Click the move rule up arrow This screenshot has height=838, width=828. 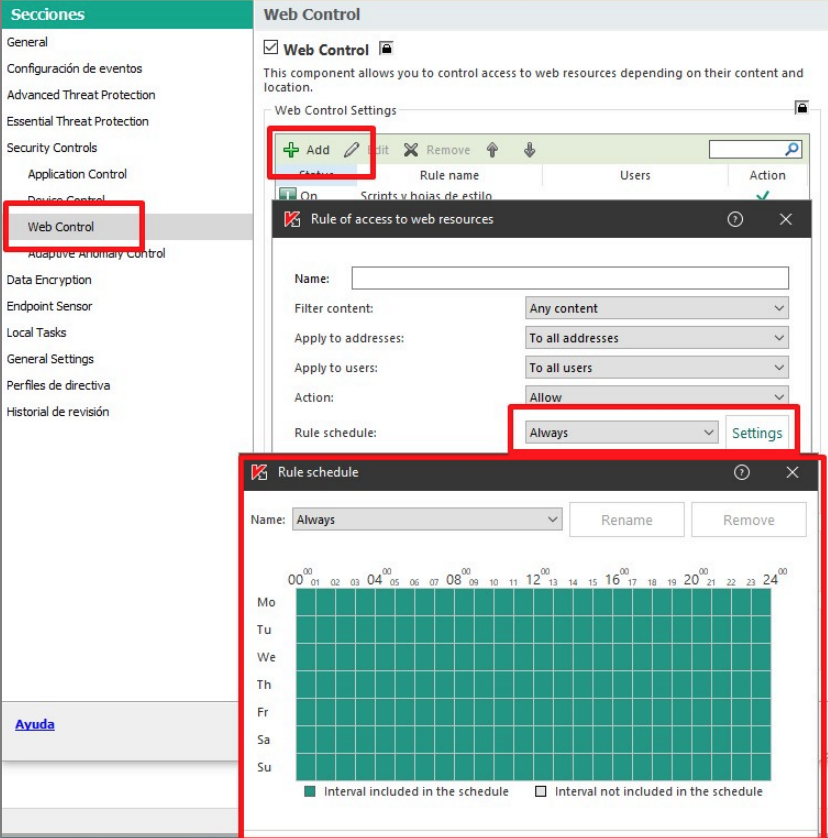click(x=492, y=150)
